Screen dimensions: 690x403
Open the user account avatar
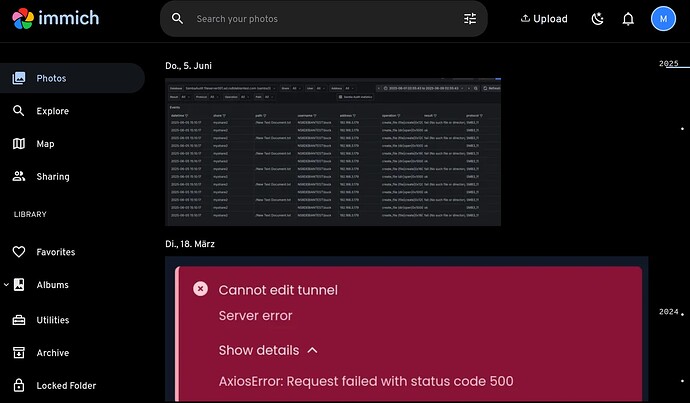coord(663,19)
